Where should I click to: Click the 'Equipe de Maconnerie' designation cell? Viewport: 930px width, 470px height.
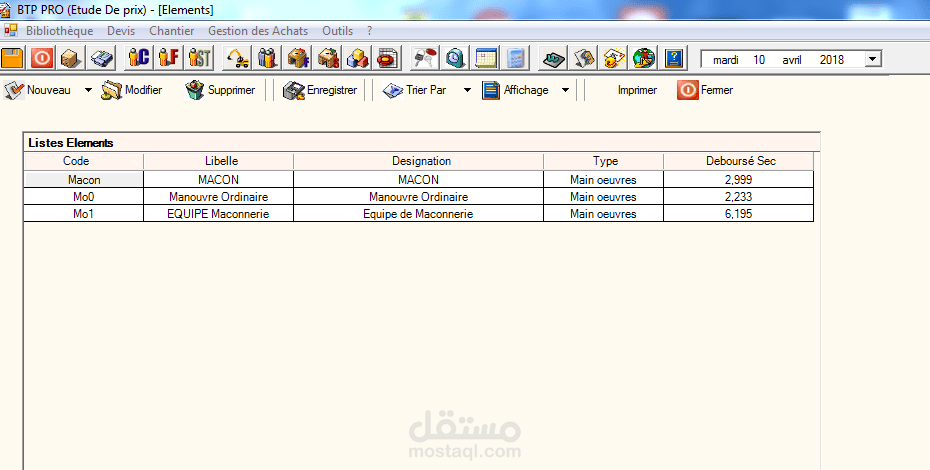tap(418, 214)
